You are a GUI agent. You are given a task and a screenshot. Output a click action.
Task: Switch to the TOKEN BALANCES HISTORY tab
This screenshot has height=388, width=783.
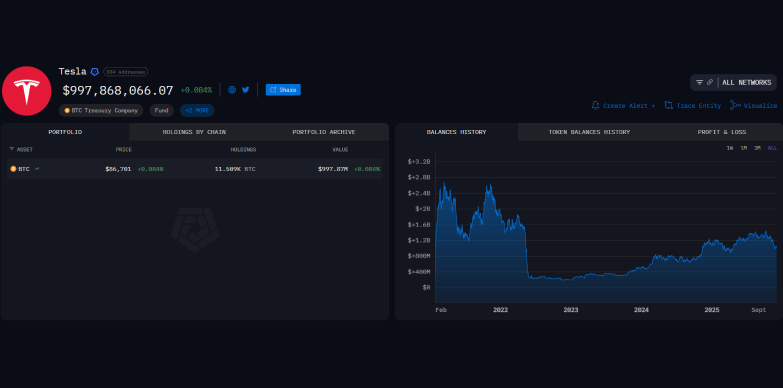pos(589,132)
